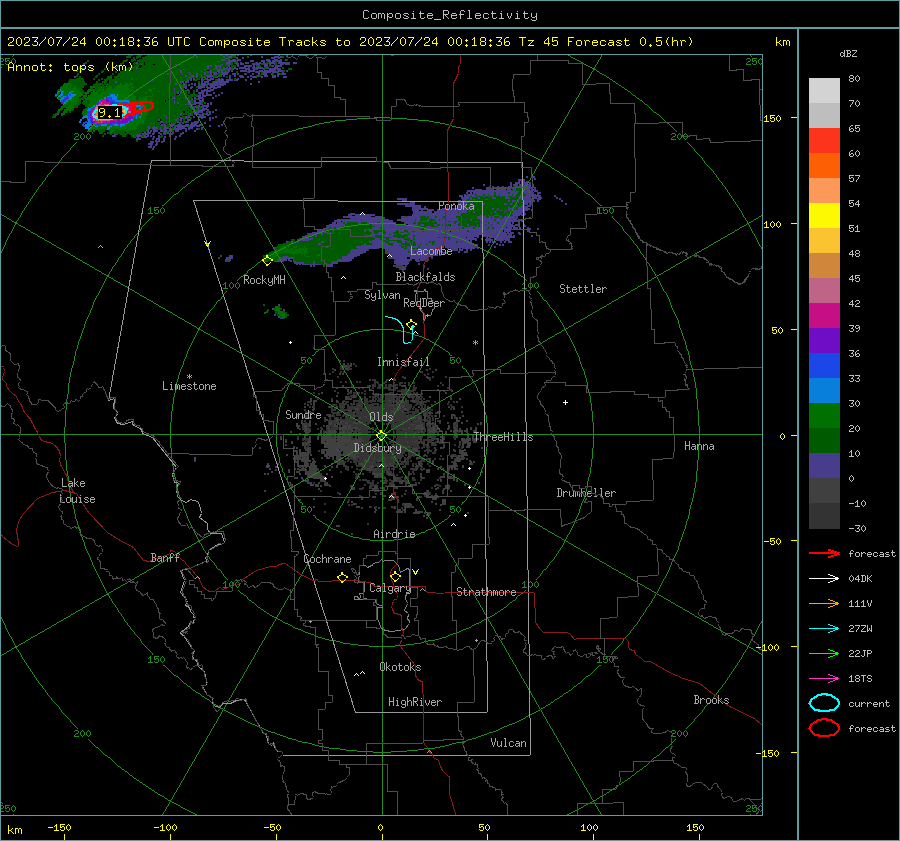Screen dimensions: 900x841
Task: Click the Sylvan label
Action: [382, 295]
